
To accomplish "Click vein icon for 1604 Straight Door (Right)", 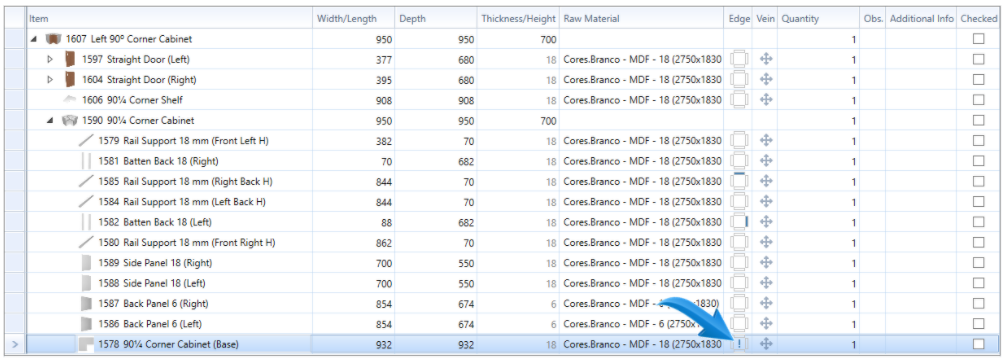I will 766,80.
